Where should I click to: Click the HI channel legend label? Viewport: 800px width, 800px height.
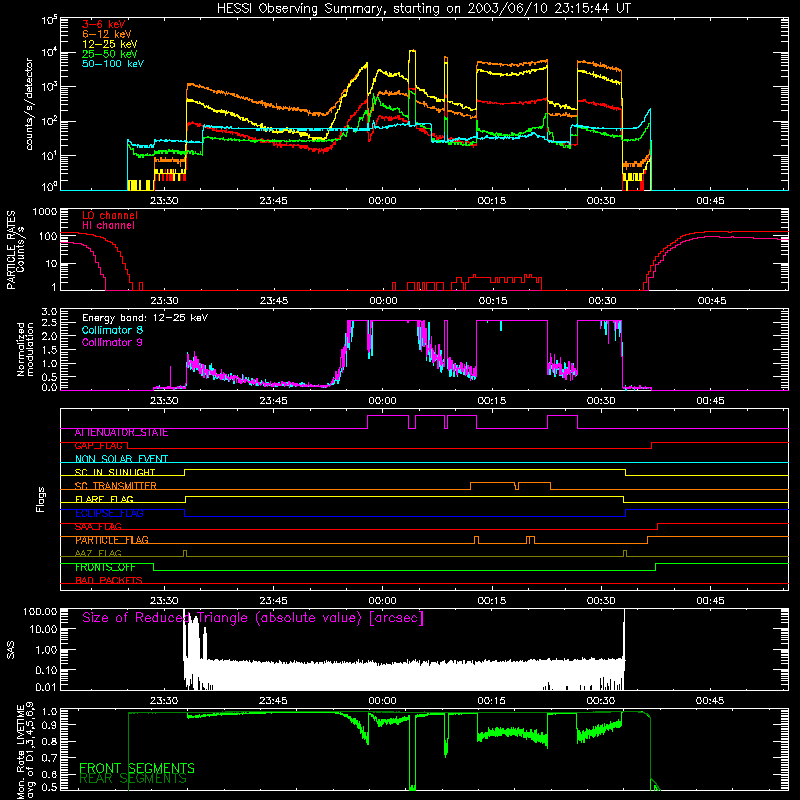coord(108,225)
